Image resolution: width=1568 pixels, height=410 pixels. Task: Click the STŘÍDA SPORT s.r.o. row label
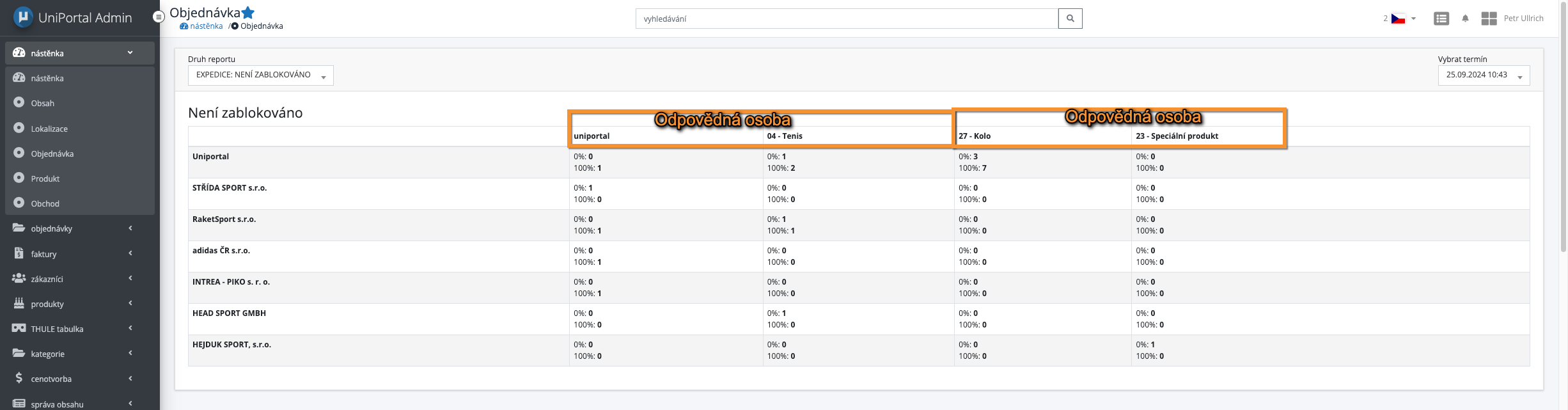(x=230, y=188)
